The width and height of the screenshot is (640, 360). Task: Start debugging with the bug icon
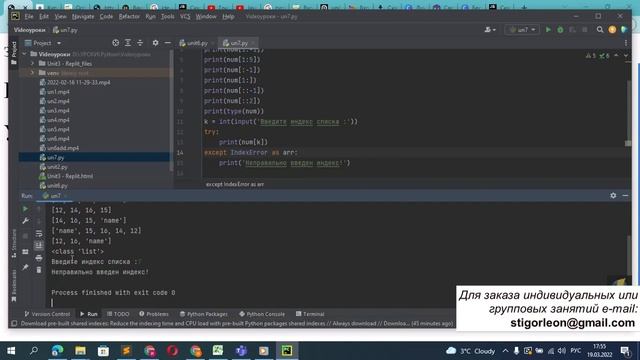[560, 30]
